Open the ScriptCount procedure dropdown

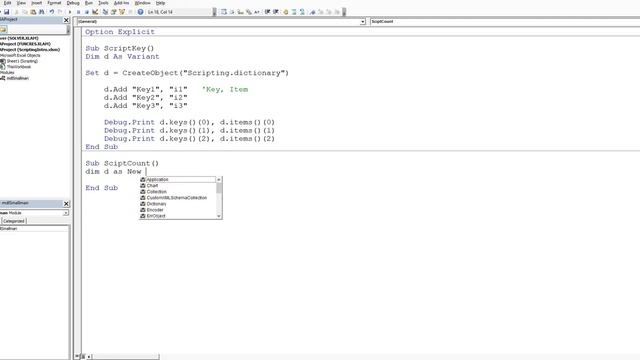click(x=504, y=22)
